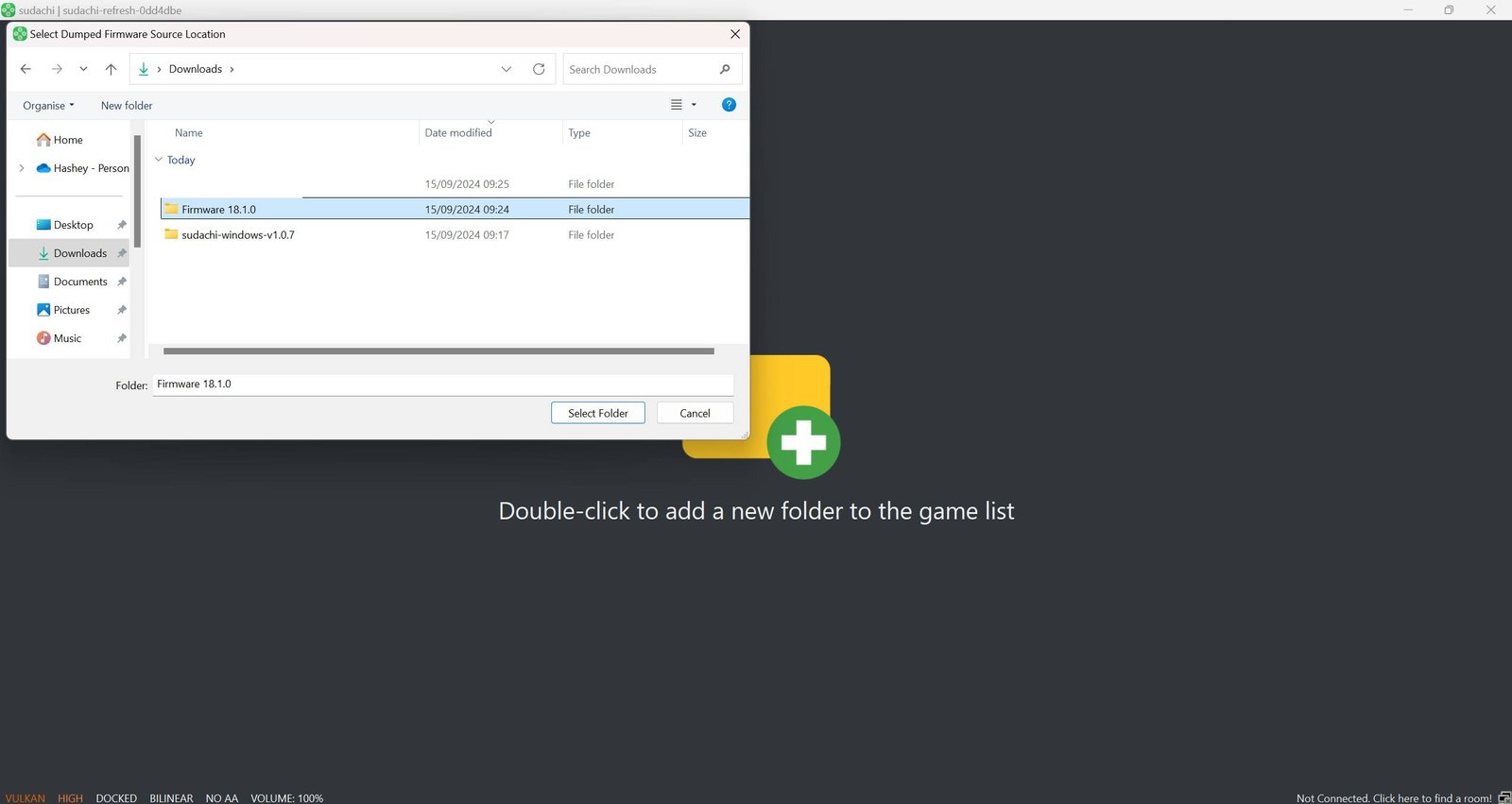The width and height of the screenshot is (1512, 804).
Task: Change NO AA anti-aliasing setting
Action: pos(222,798)
